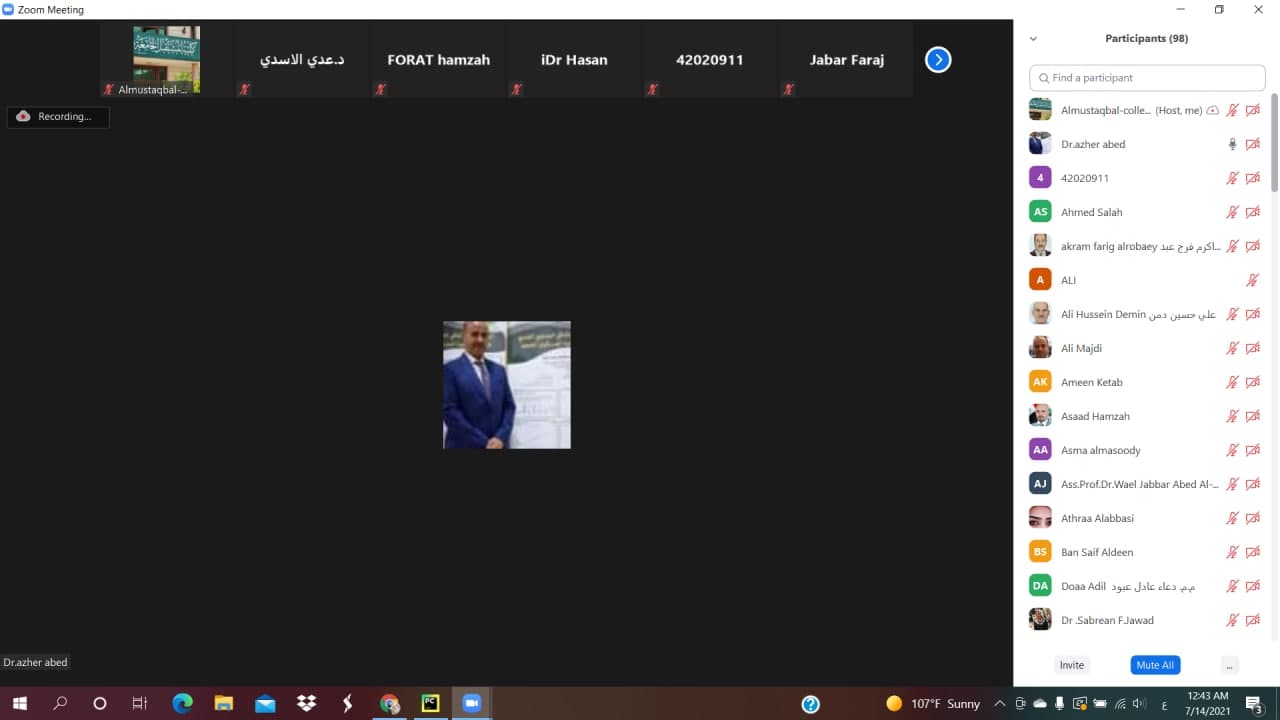Screen dimensions: 1280x720
Task: Click the active speaker photo of Dr.azher abed
Action: coord(507,385)
